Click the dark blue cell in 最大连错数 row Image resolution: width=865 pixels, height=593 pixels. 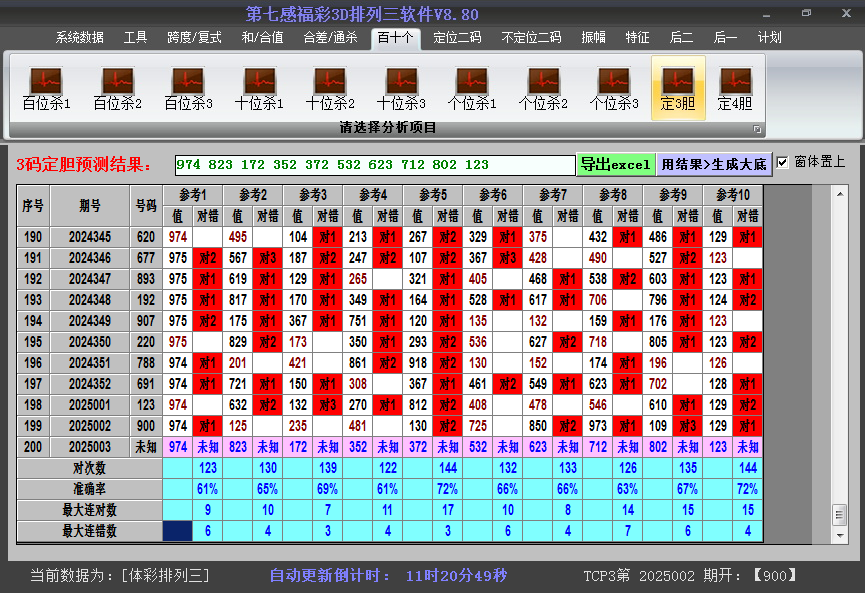[178, 531]
